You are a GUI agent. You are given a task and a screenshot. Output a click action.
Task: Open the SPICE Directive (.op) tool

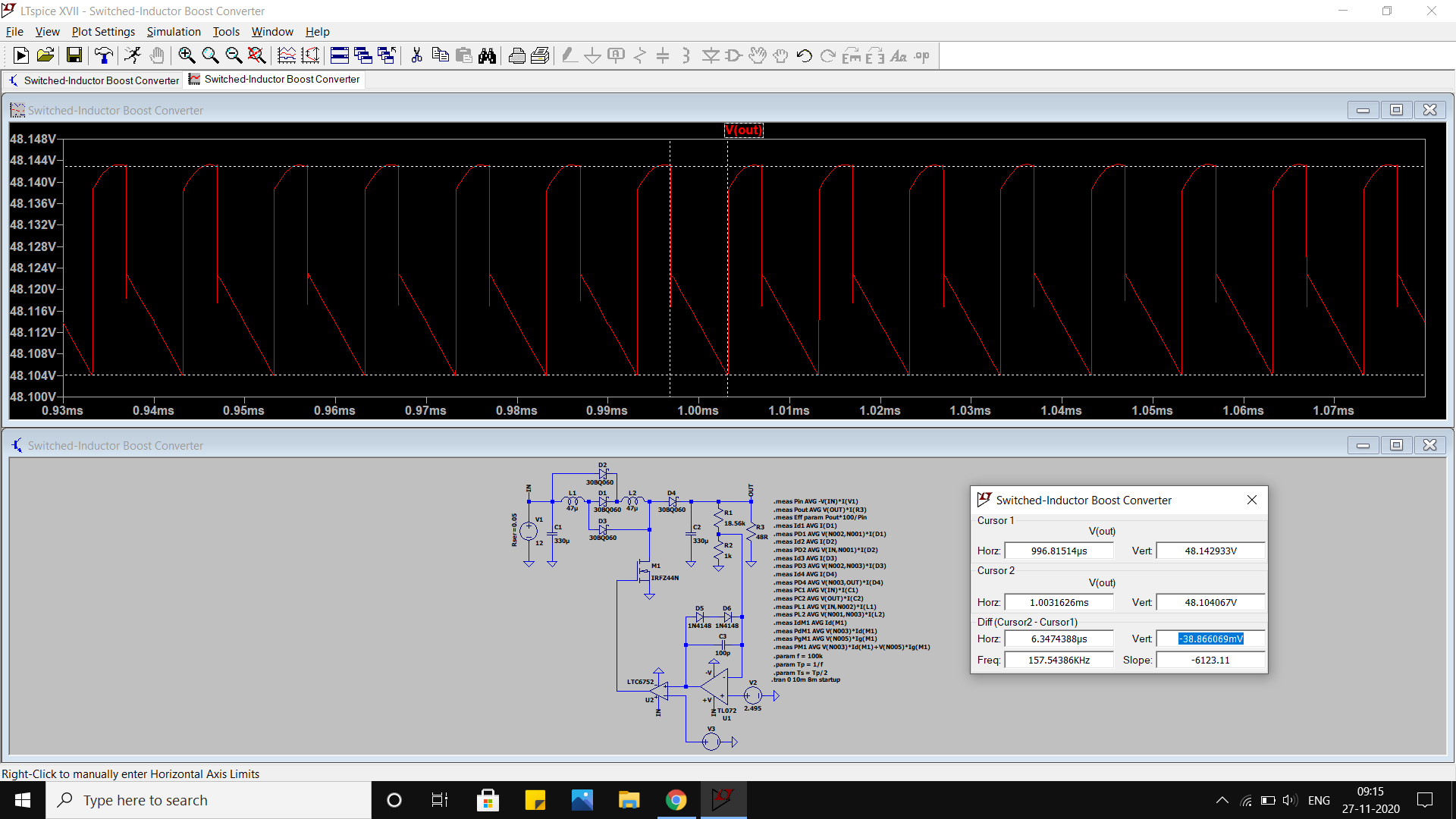pyautogui.click(x=921, y=55)
